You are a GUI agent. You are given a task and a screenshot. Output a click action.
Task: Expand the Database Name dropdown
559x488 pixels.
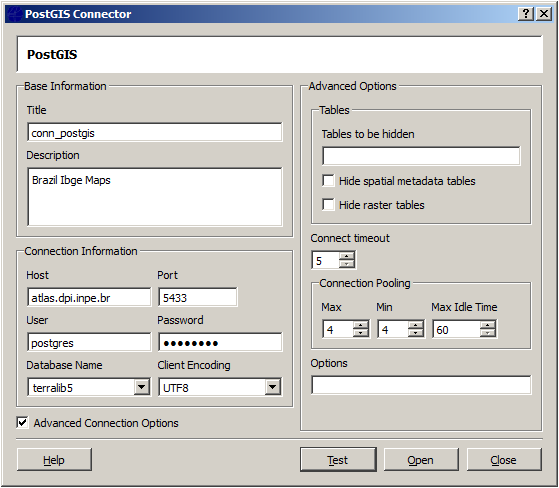142,387
